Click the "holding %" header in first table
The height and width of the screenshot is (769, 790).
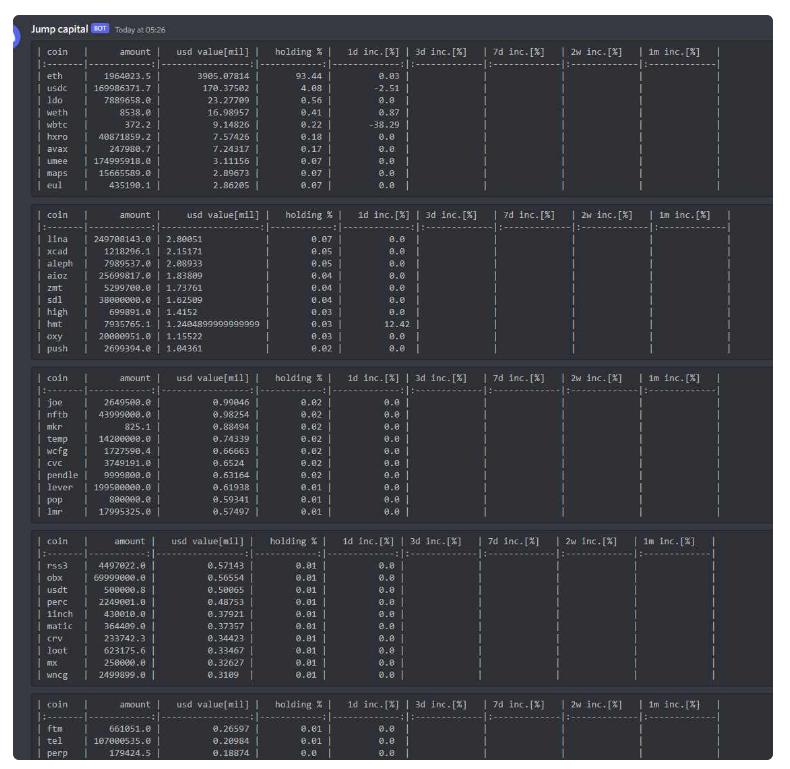click(x=297, y=52)
